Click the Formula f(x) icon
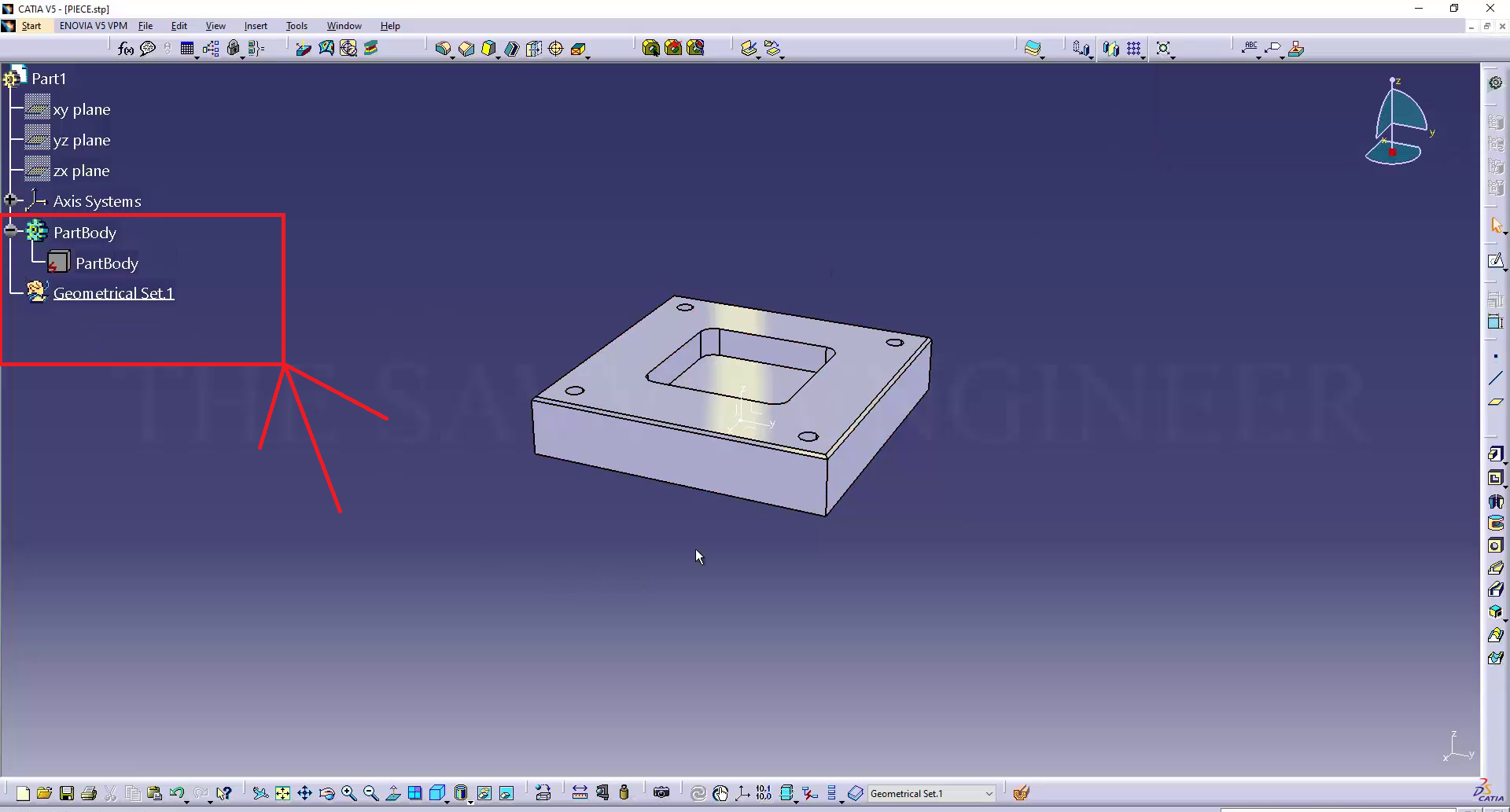Viewport: 1510px width, 812px height. tap(125, 49)
